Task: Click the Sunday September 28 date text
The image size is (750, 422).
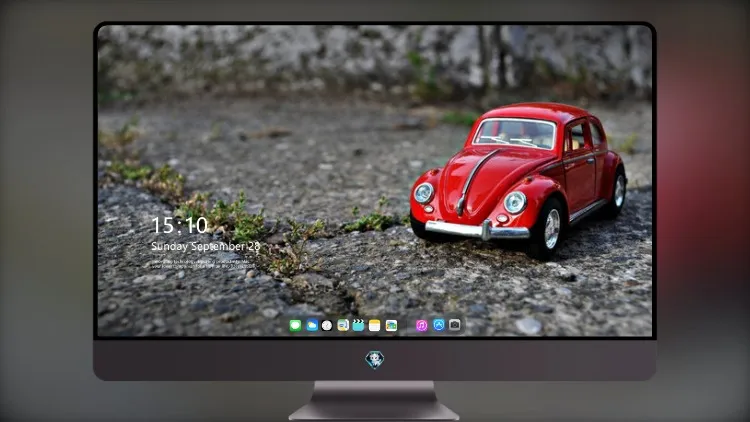Action: [x=206, y=246]
